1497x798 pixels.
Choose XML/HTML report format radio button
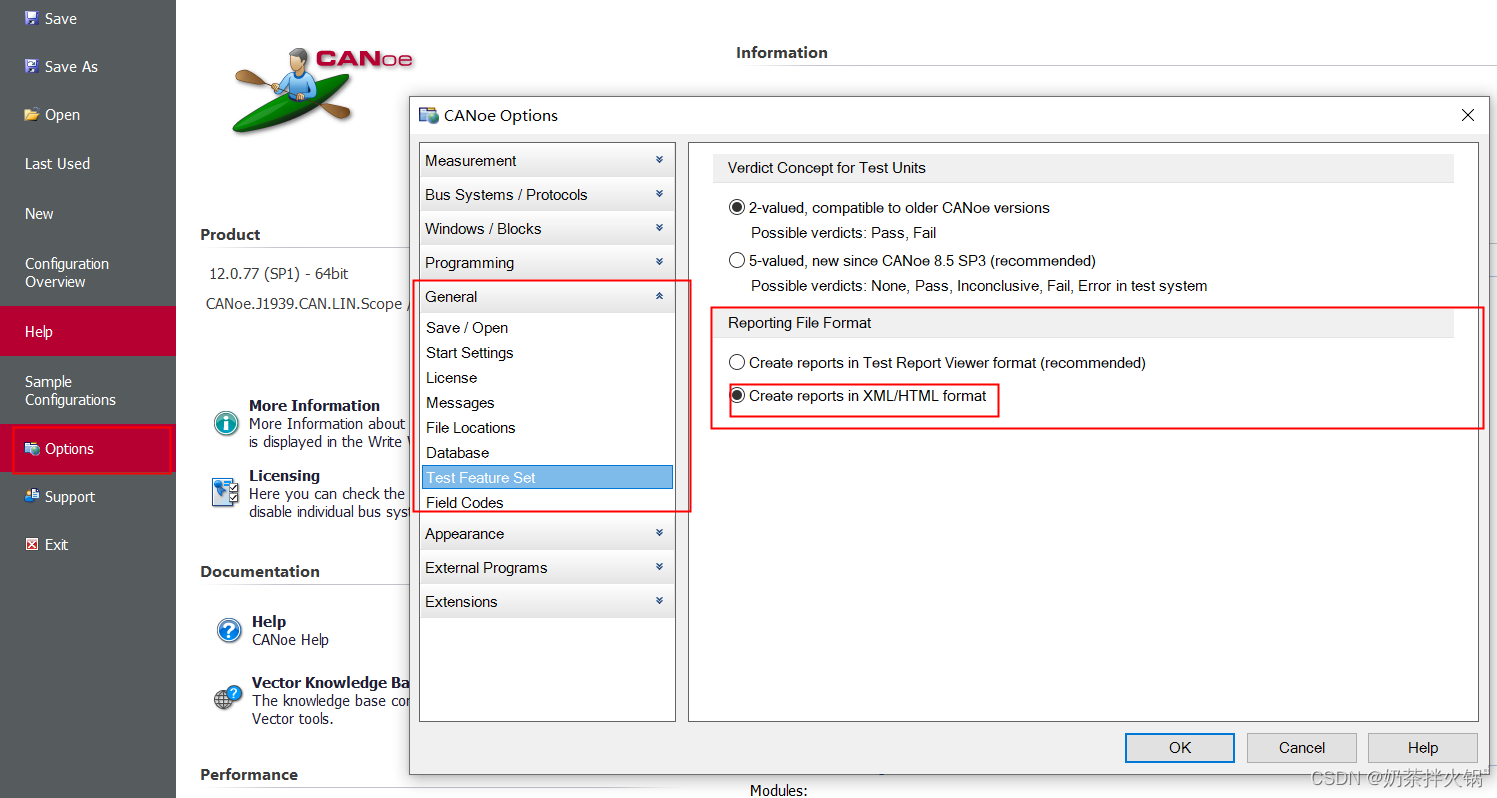[737, 396]
